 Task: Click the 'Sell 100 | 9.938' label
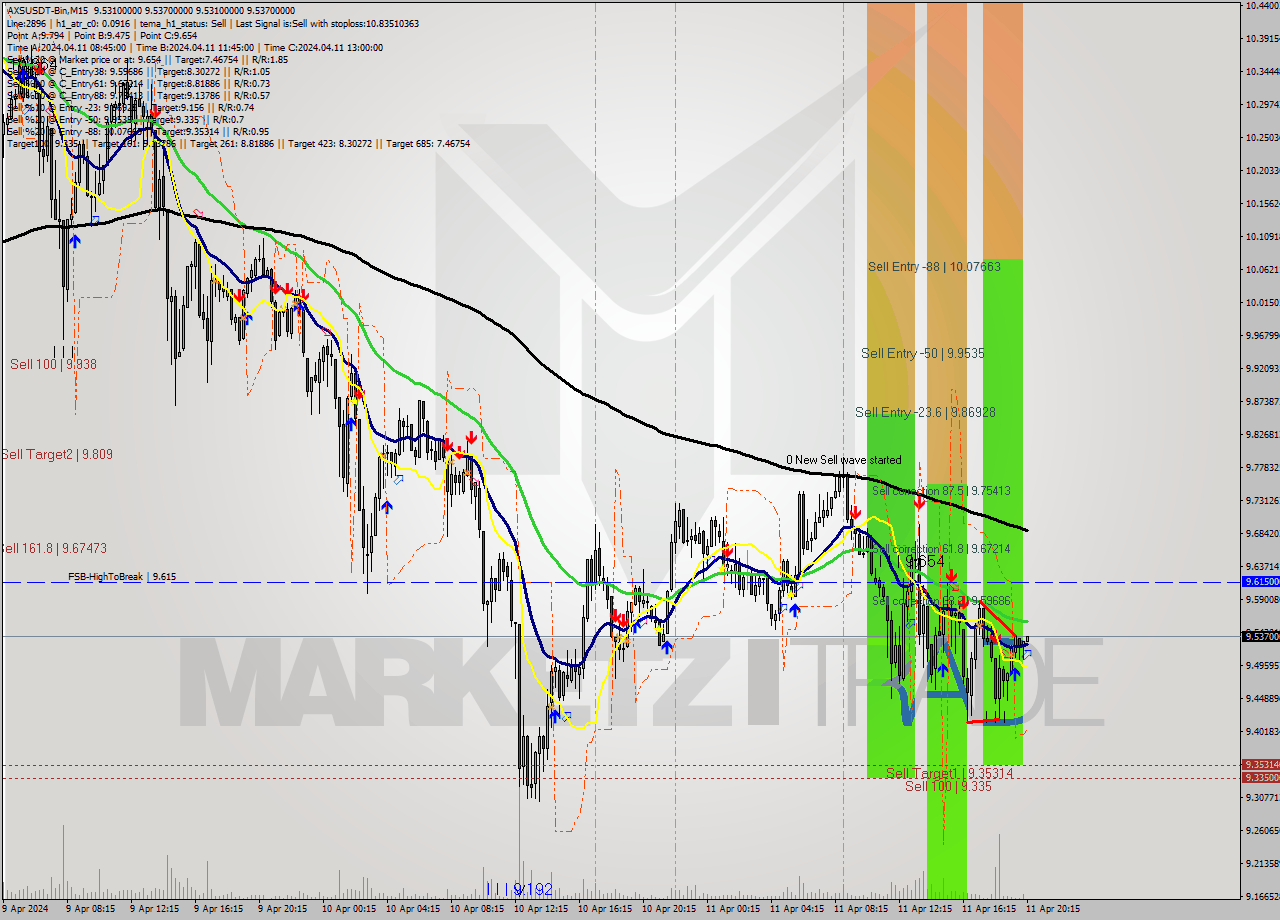(x=54, y=365)
